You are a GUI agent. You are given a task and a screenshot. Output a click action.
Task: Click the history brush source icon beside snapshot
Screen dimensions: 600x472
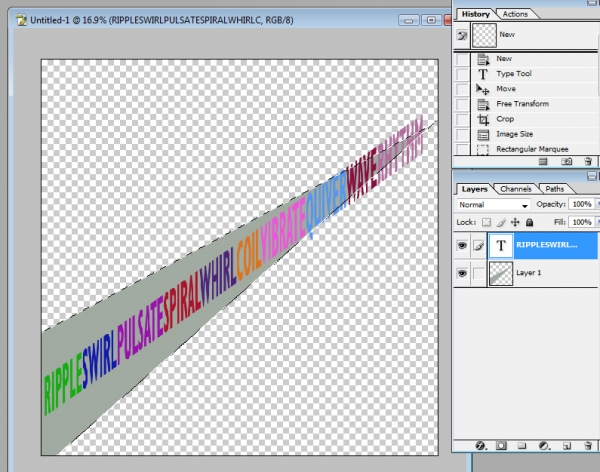click(x=462, y=36)
